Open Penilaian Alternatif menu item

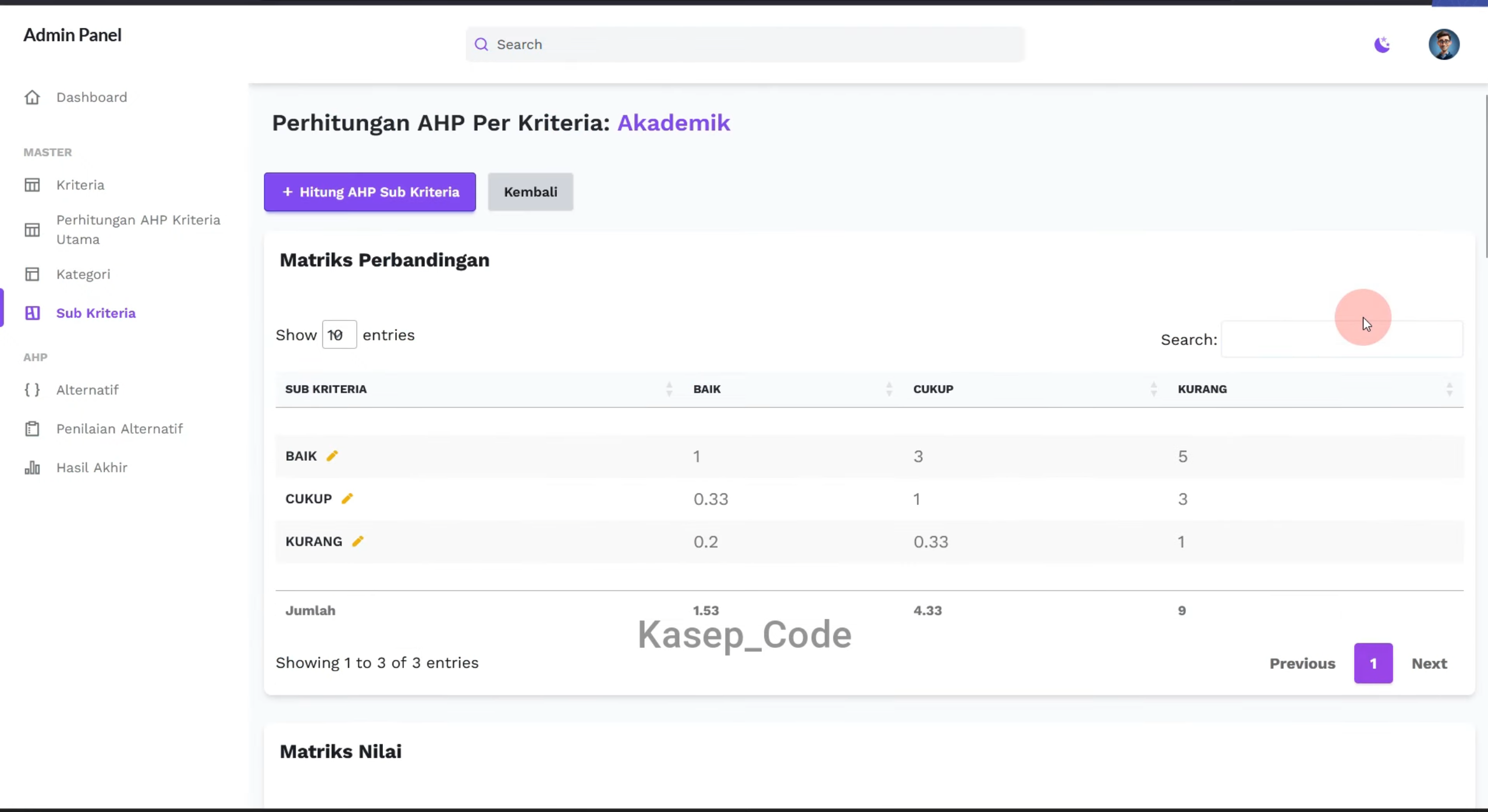coord(119,429)
